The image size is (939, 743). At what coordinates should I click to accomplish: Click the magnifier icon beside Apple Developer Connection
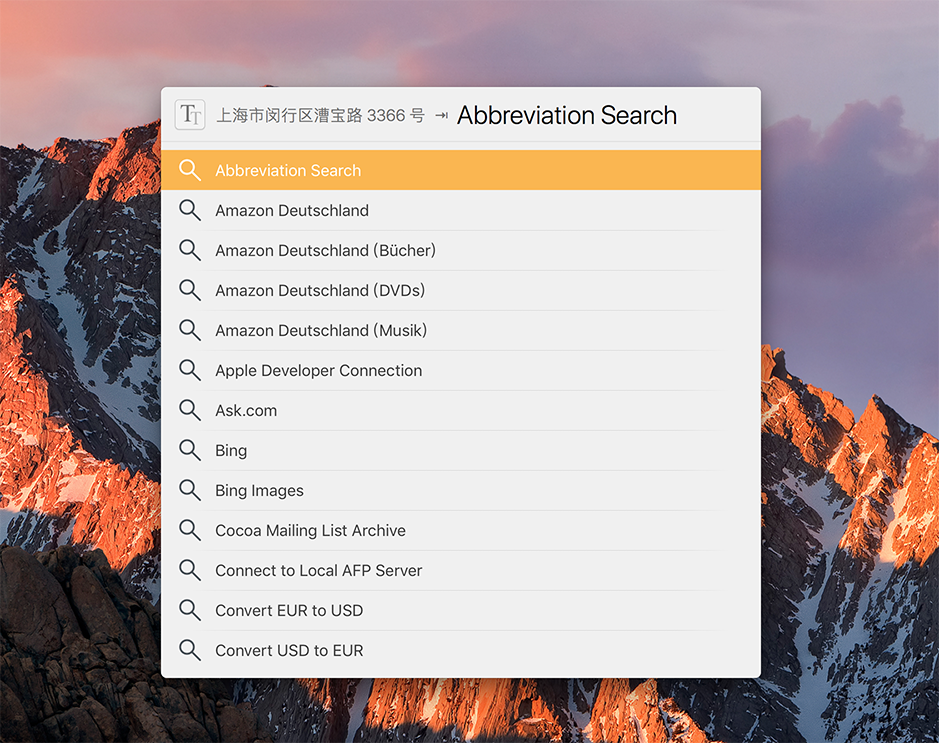(x=190, y=371)
